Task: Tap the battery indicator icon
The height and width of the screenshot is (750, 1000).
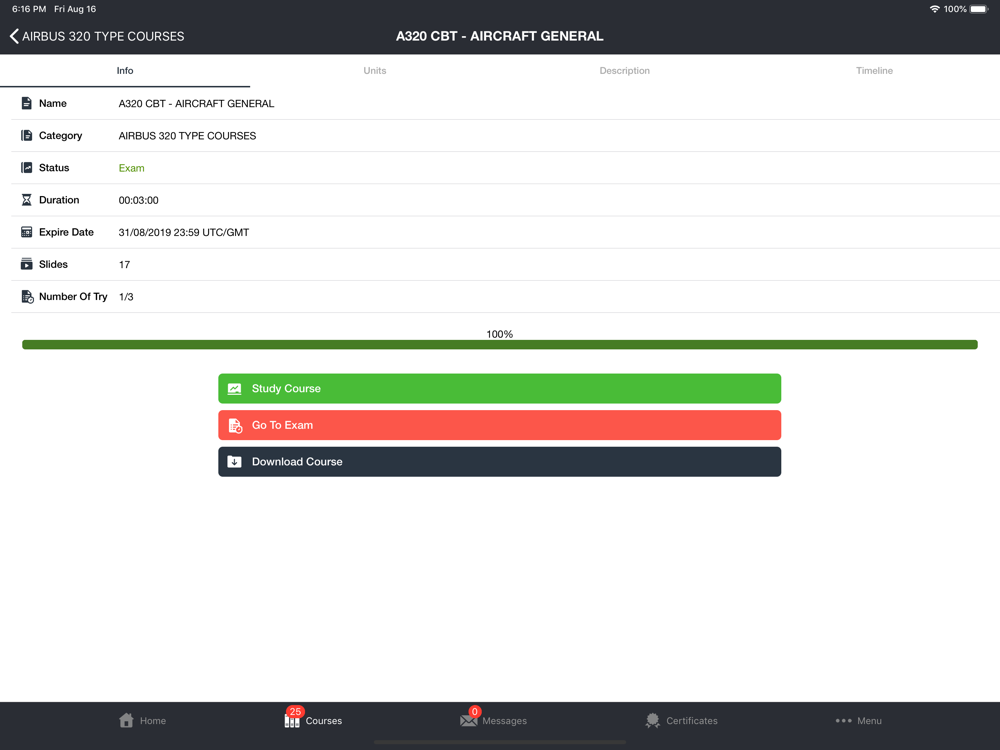Action: (979, 9)
